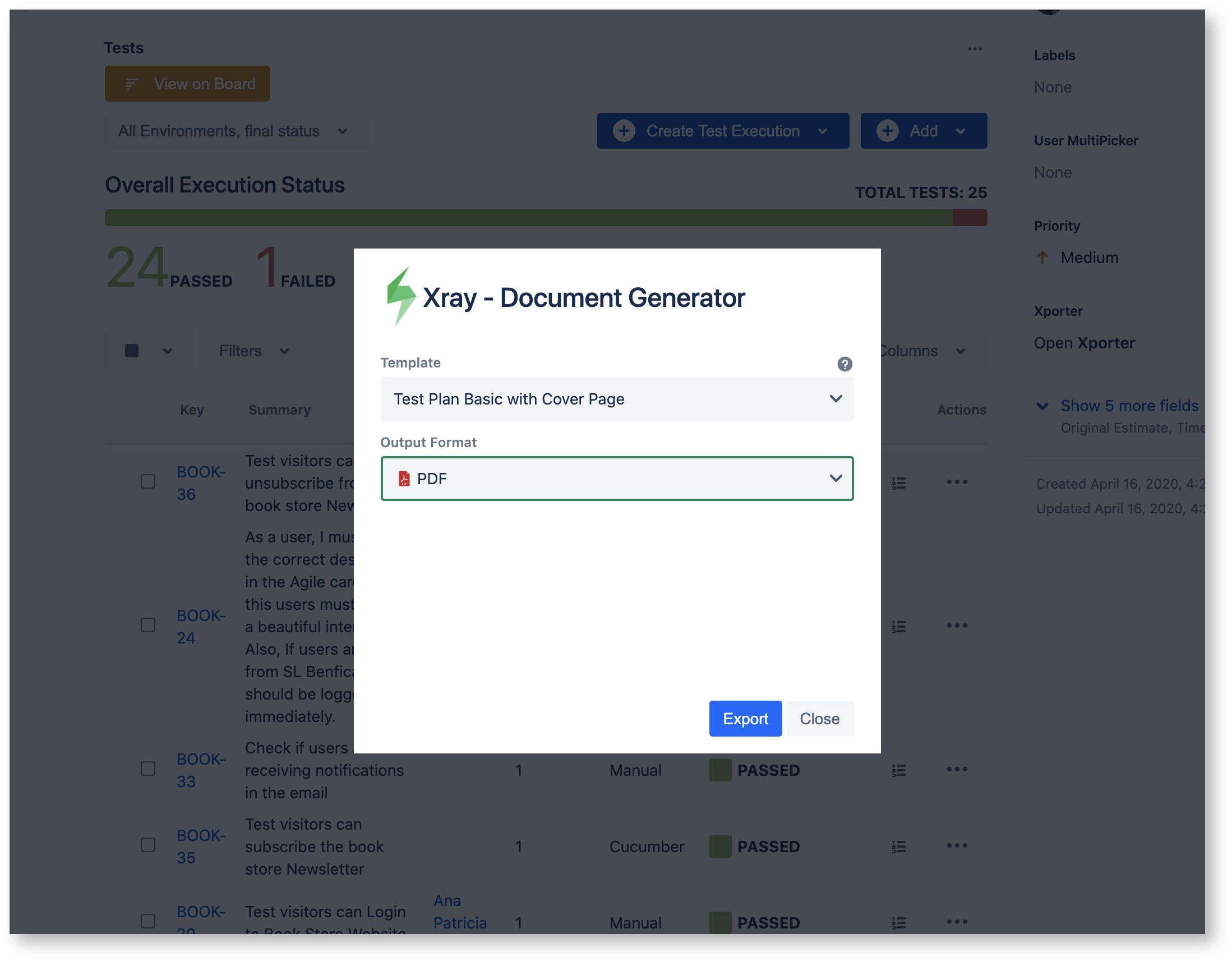Viewport: 1232px width, 961px height.
Task: Click test runs list icon for BOOK-24
Action: 898,627
